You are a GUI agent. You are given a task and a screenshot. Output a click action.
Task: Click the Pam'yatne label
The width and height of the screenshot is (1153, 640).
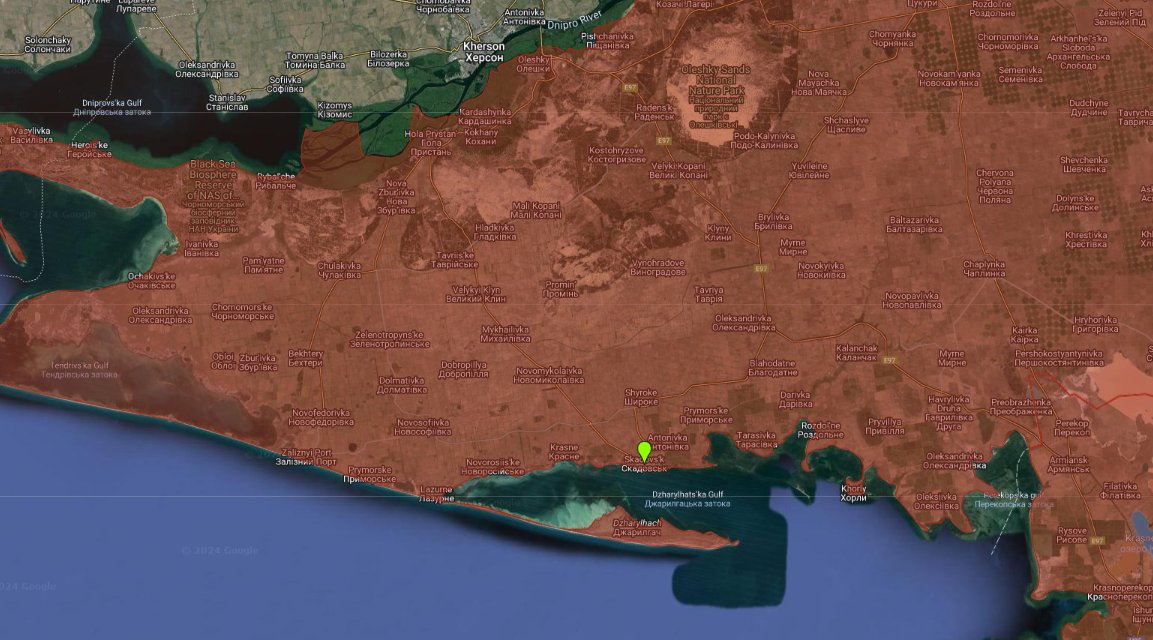[263, 265]
